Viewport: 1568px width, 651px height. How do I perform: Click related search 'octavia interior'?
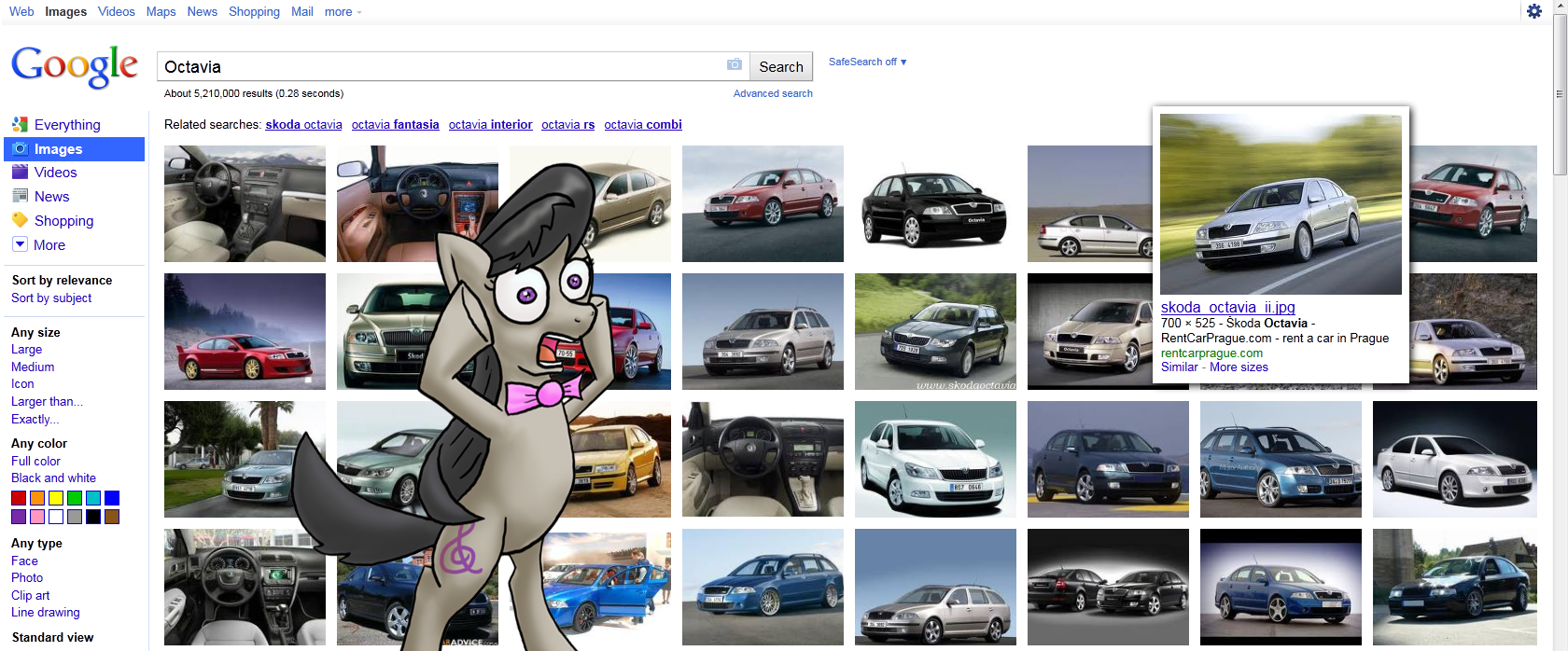[x=490, y=124]
